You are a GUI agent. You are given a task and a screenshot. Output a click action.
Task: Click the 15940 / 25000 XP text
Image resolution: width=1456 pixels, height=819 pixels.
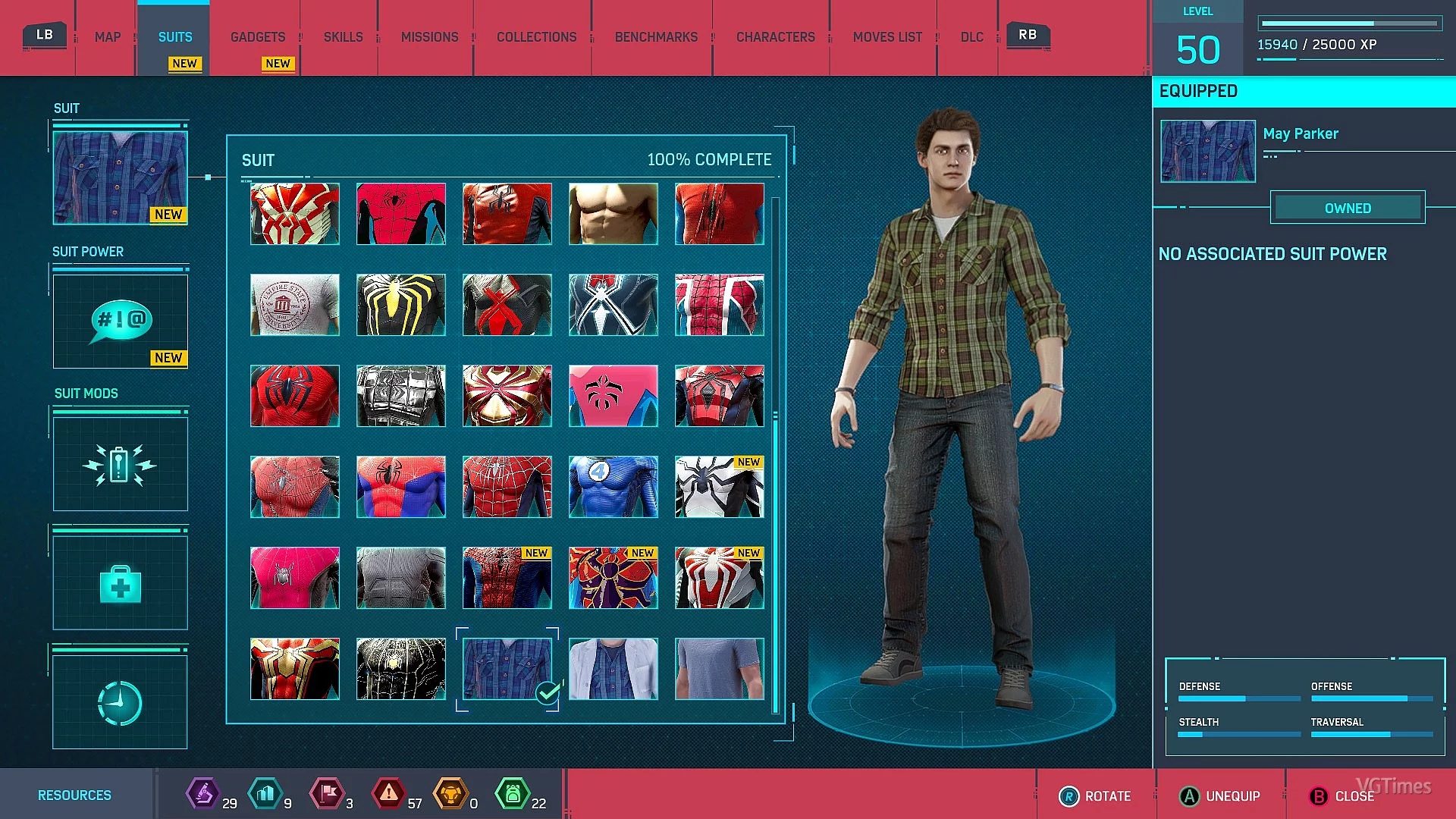1317,45
